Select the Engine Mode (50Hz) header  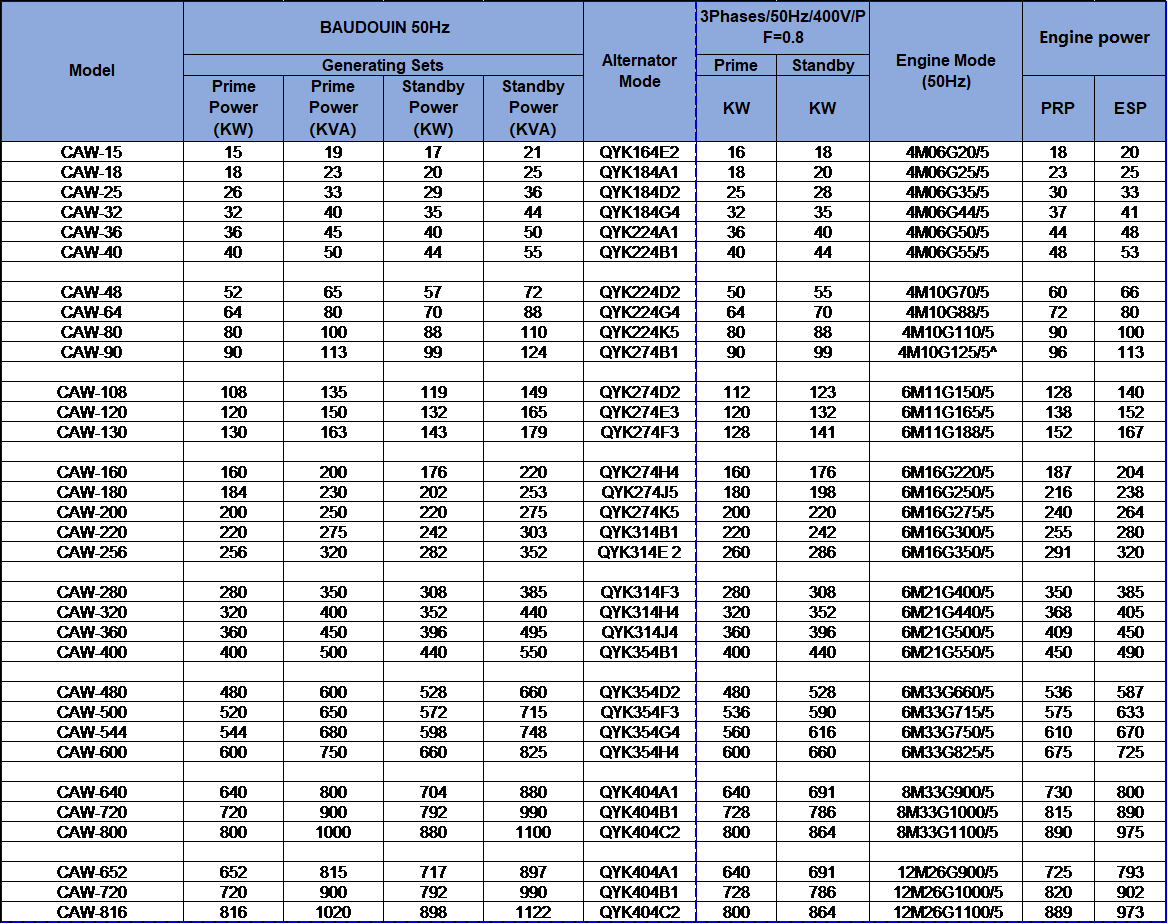tap(946, 71)
